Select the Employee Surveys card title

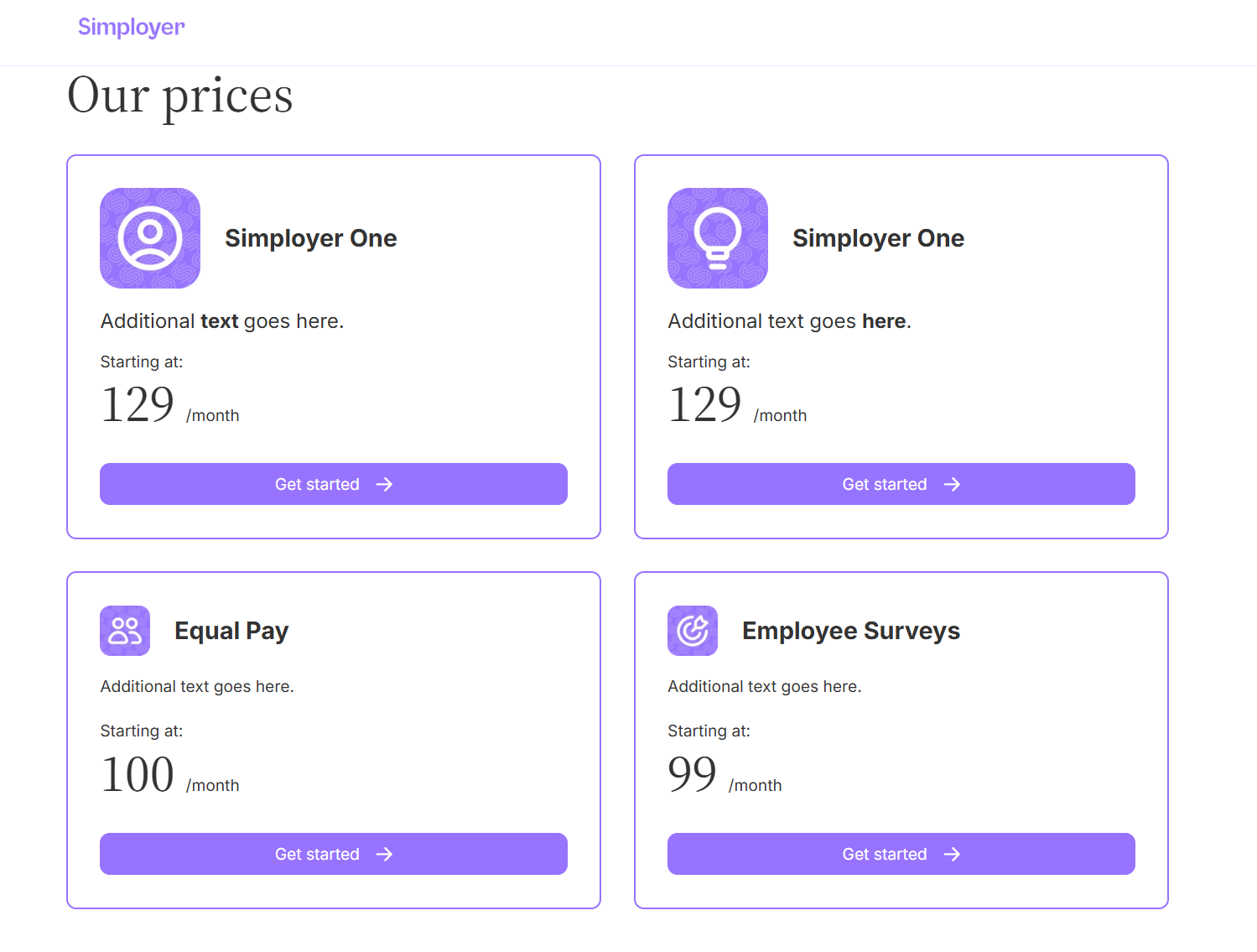click(x=851, y=631)
